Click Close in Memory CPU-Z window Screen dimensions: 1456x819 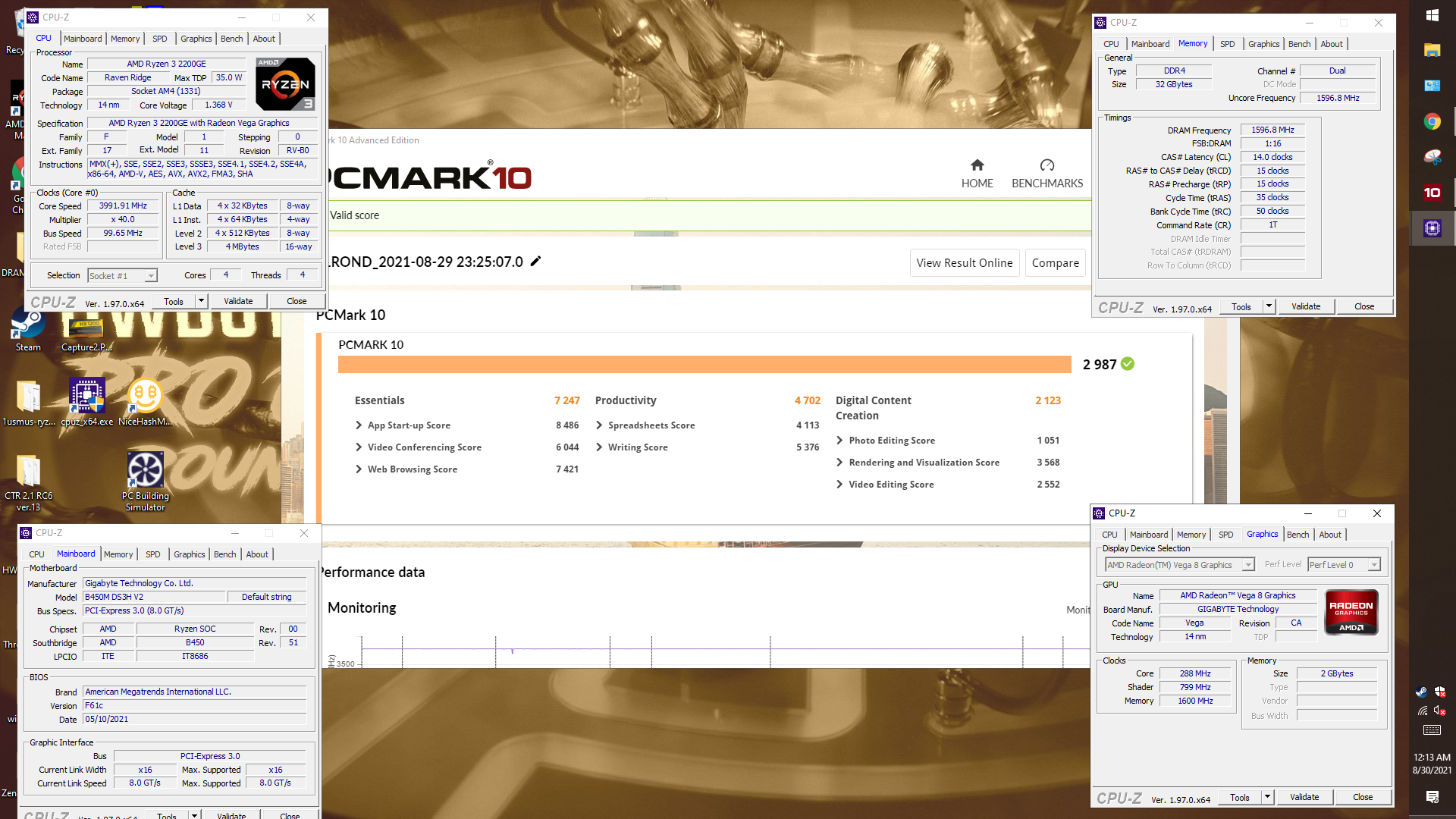click(x=1364, y=306)
